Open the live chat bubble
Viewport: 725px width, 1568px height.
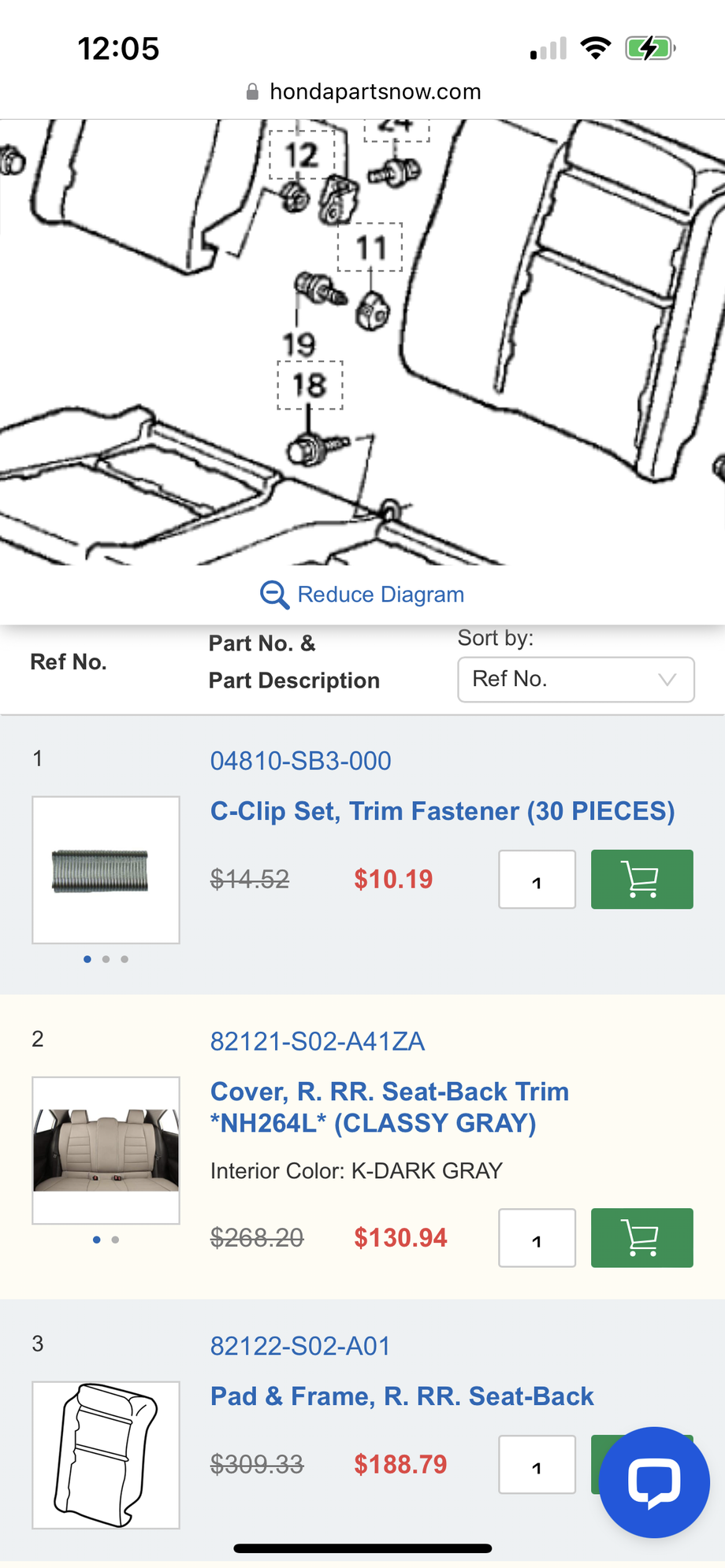click(x=653, y=1481)
